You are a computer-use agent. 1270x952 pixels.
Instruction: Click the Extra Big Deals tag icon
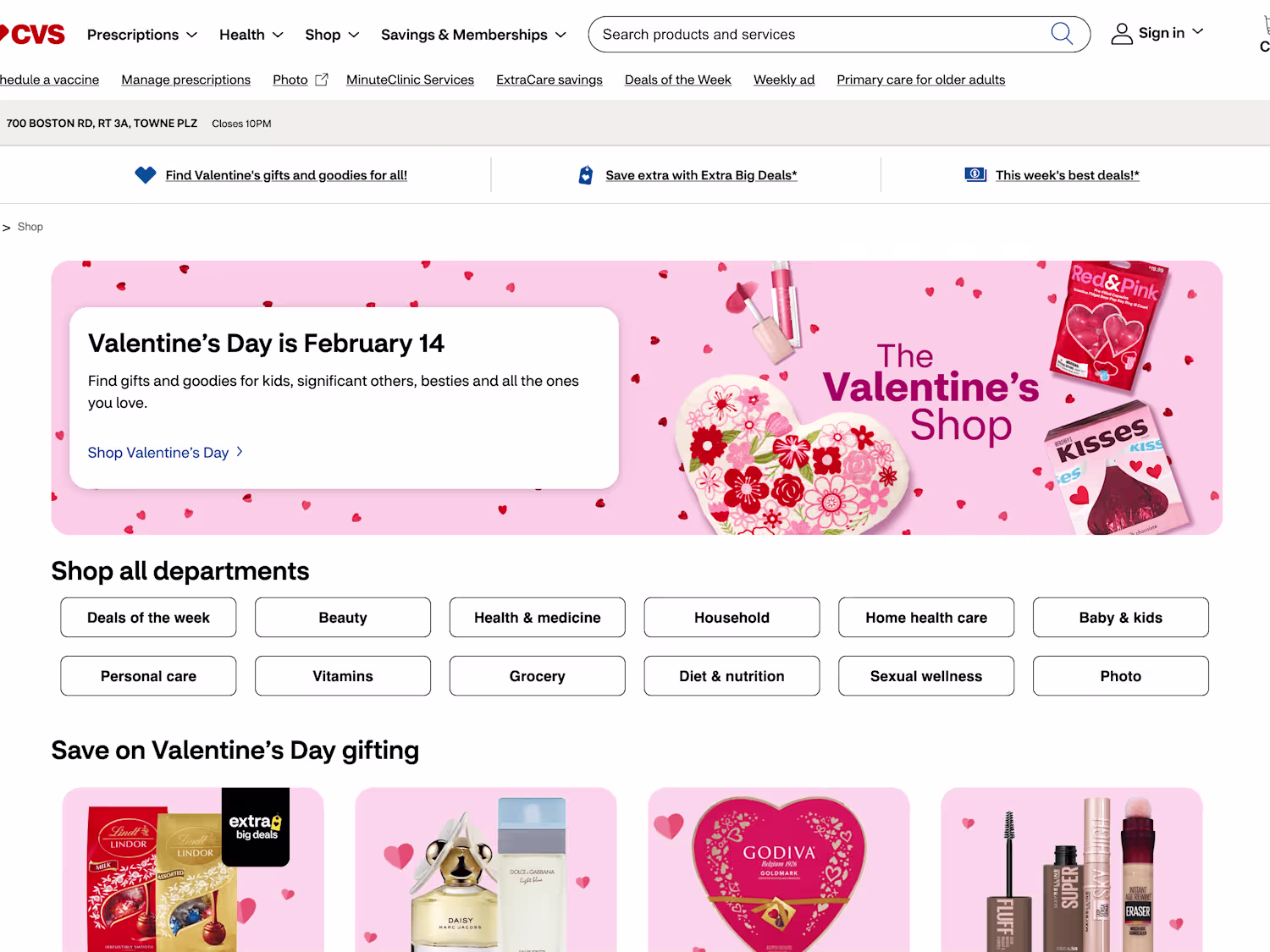click(x=585, y=175)
